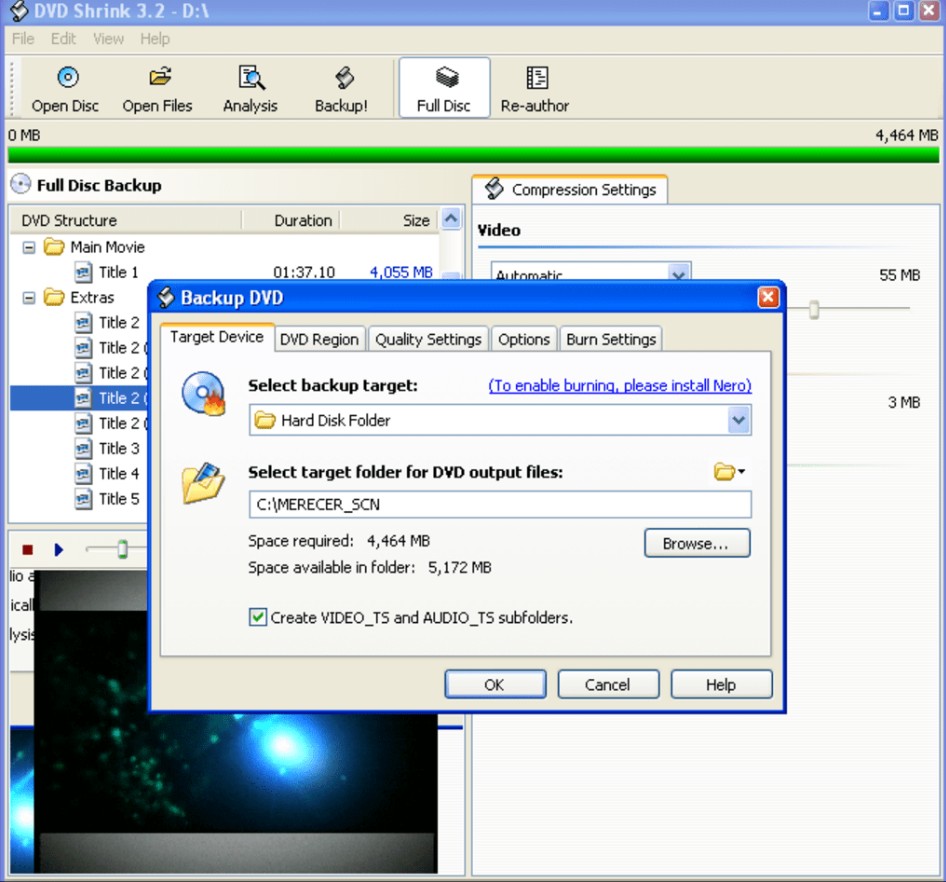Screen dimensions: 946x882
Task: Select Main Movie in the tree
Action: coord(107,247)
